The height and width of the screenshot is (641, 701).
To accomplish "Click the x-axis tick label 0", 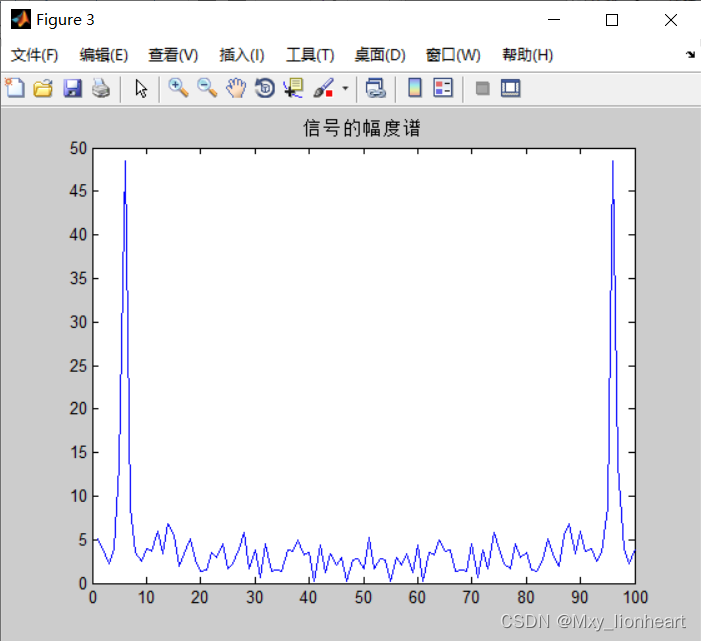I will (x=93, y=597).
